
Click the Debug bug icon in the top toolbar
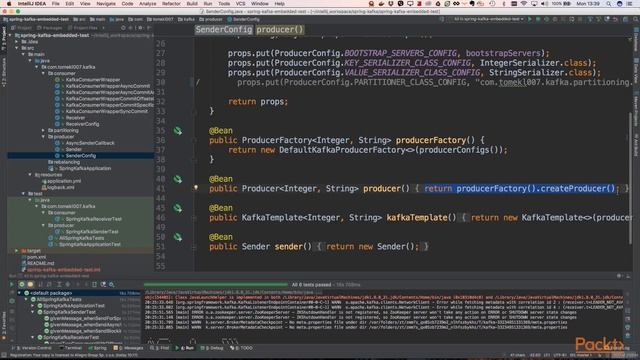click(538, 19)
